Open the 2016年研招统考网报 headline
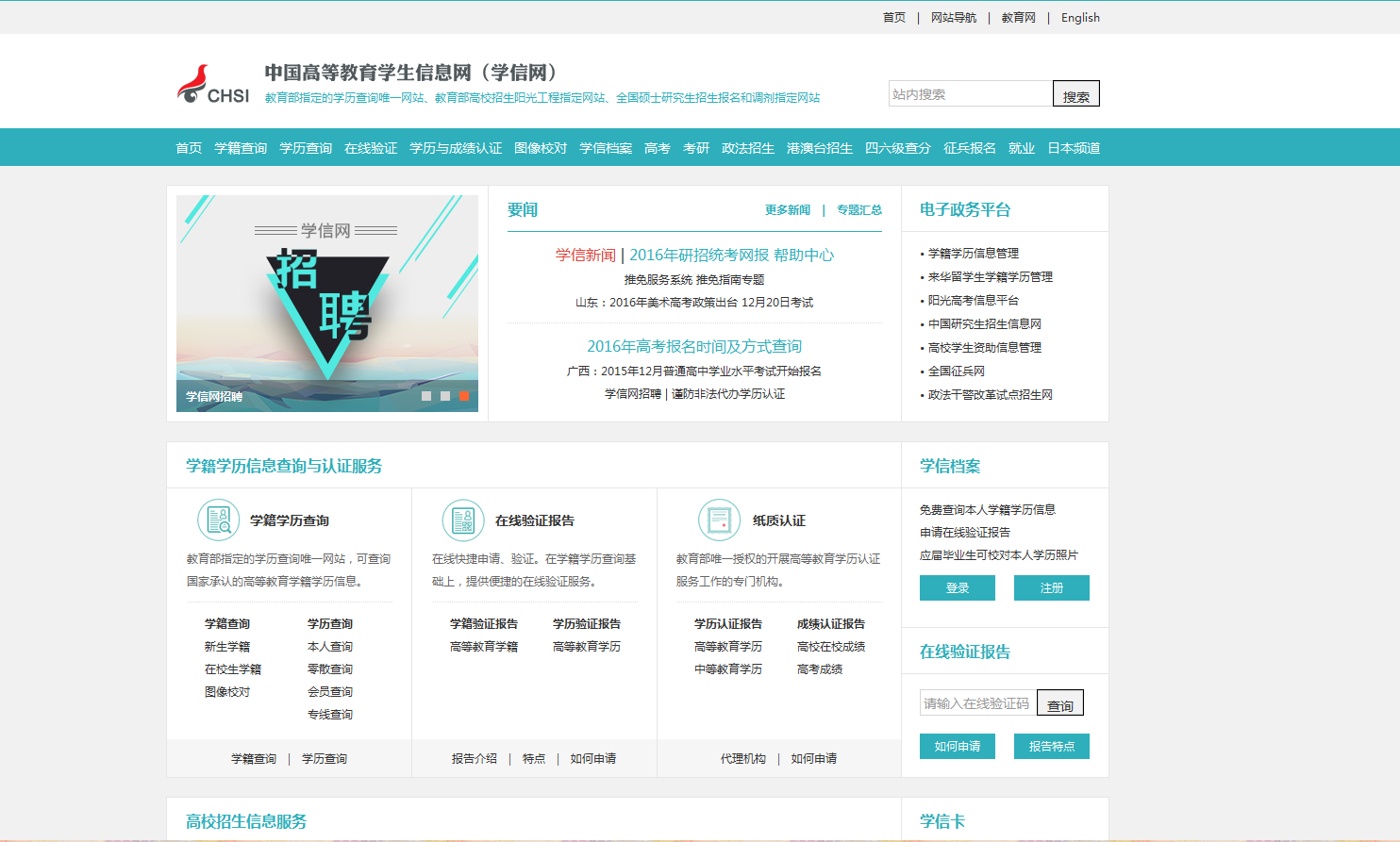The width and height of the screenshot is (1400, 842). (699, 255)
